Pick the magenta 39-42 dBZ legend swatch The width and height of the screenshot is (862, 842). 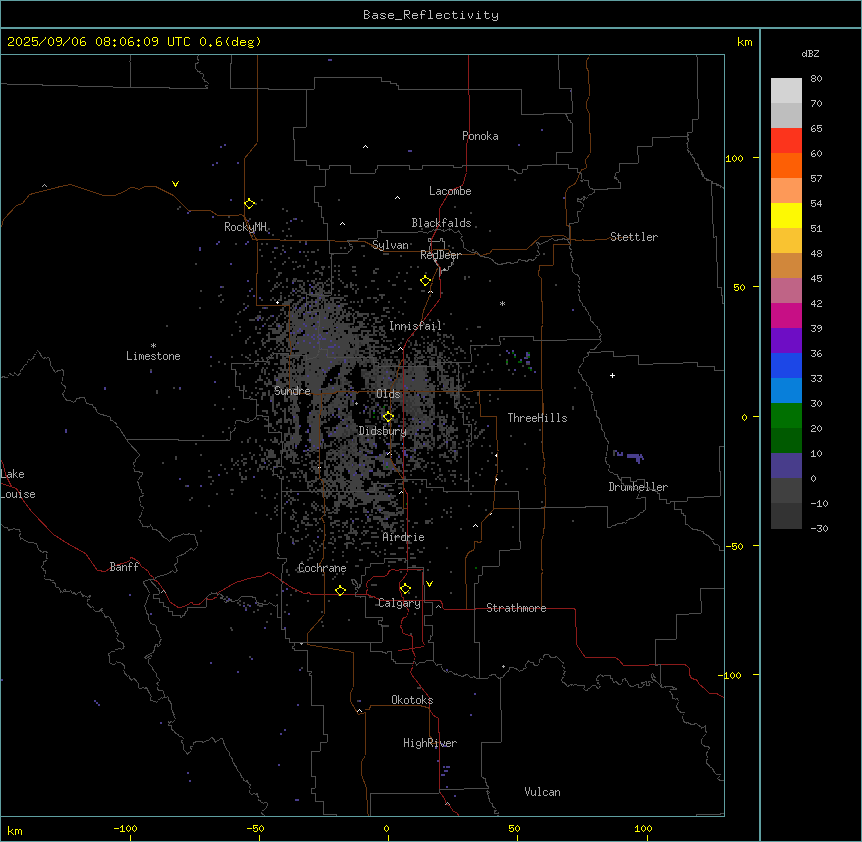(786, 315)
